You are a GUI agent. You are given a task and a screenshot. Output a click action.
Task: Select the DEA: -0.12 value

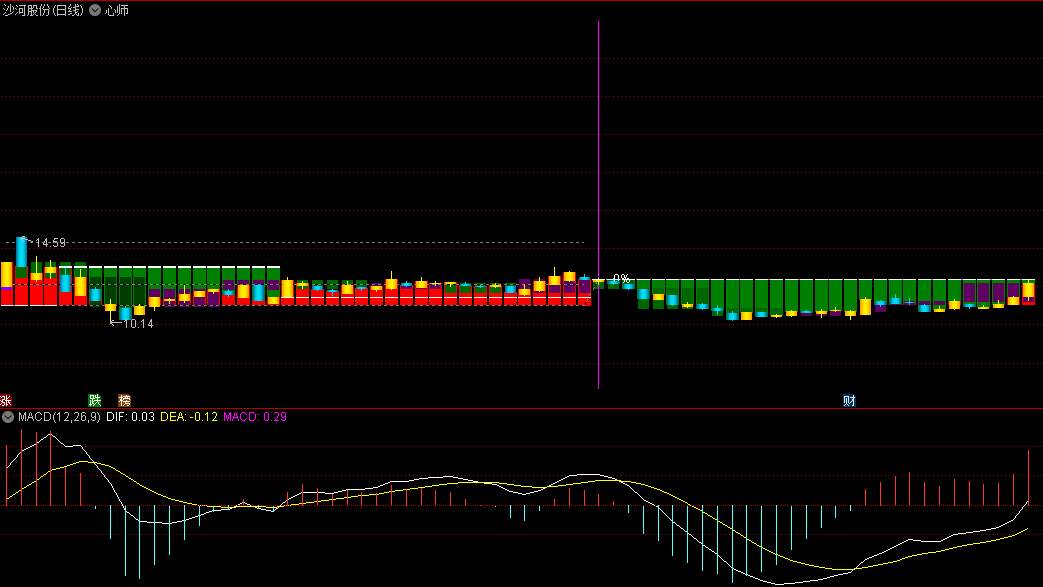[189, 417]
